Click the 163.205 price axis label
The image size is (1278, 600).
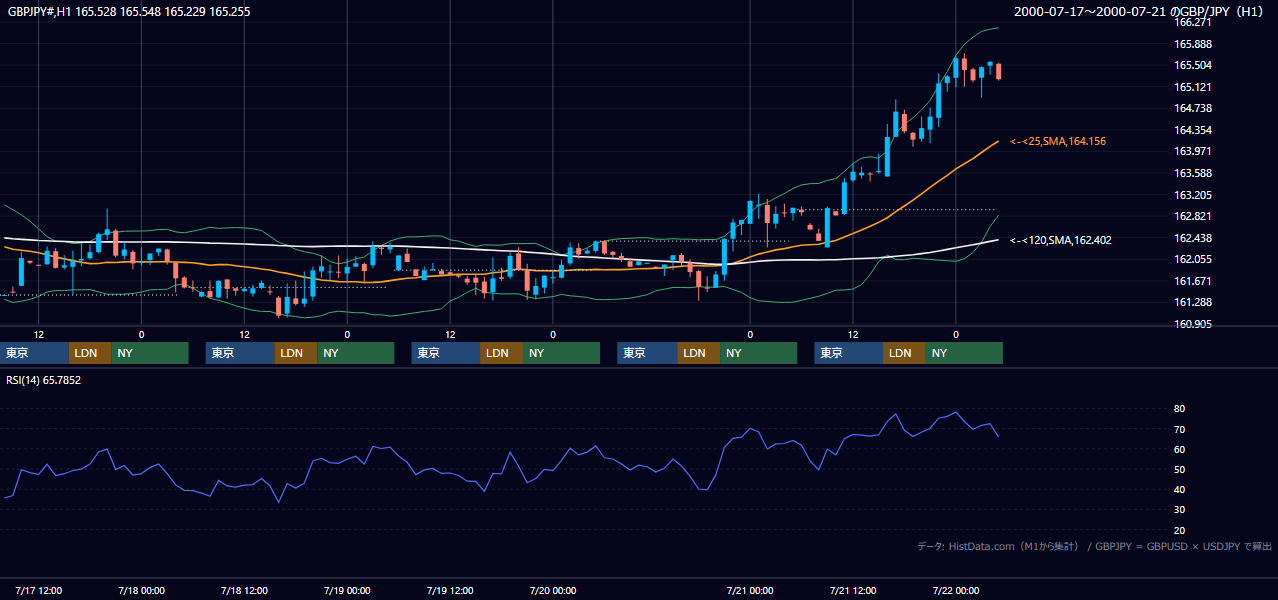pos(1193,195)
